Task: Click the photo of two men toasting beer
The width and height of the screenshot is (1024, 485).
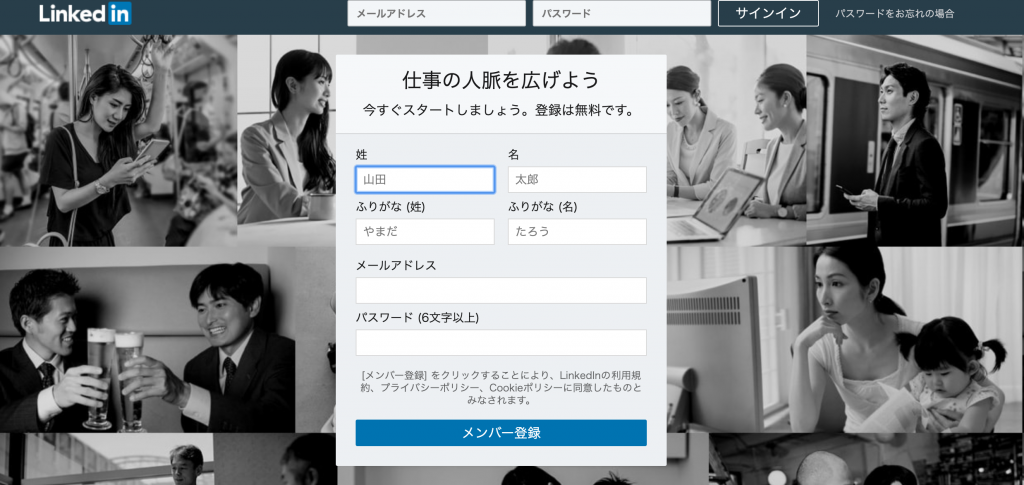Action: coord(150,340)
